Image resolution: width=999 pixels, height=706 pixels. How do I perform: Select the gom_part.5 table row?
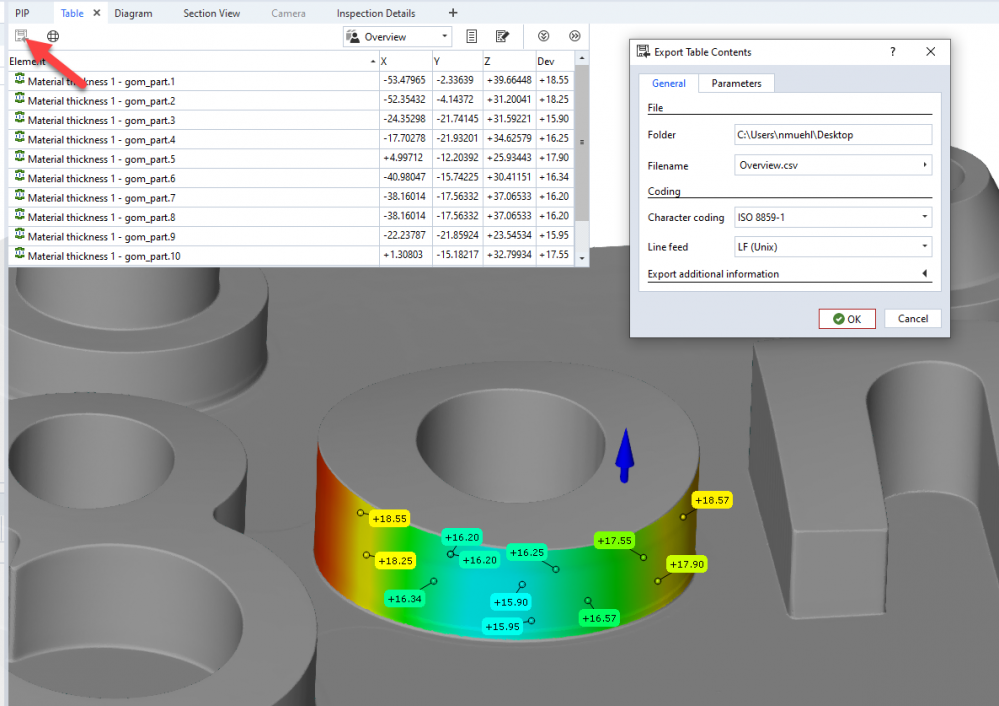tap(100, 159)
